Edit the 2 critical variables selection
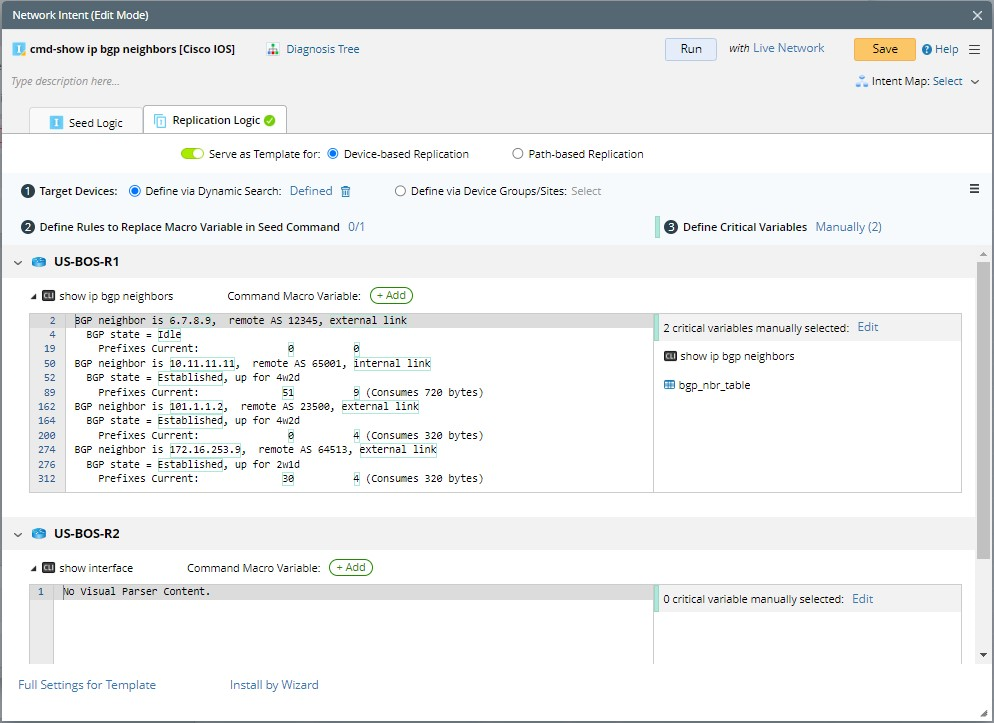Screen dimensions: 994x723 867,327
